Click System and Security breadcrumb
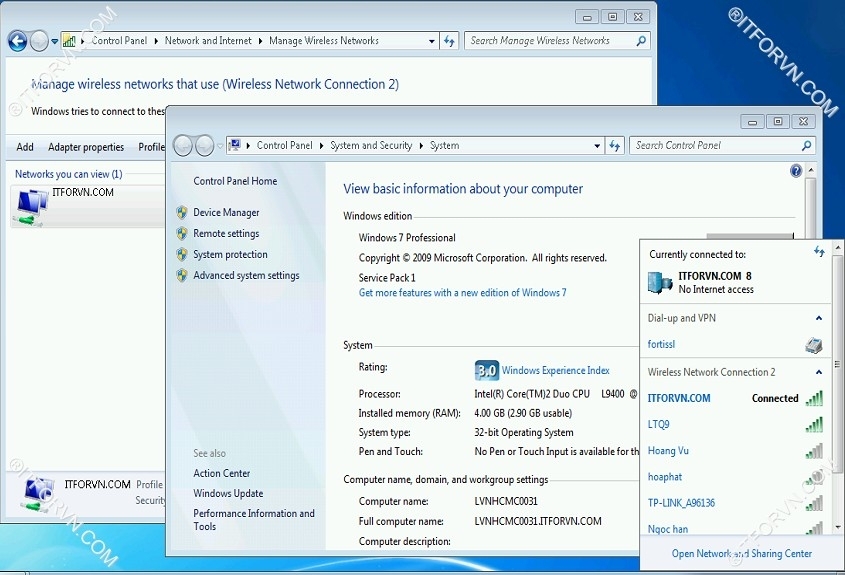 (x=371, y=146)
